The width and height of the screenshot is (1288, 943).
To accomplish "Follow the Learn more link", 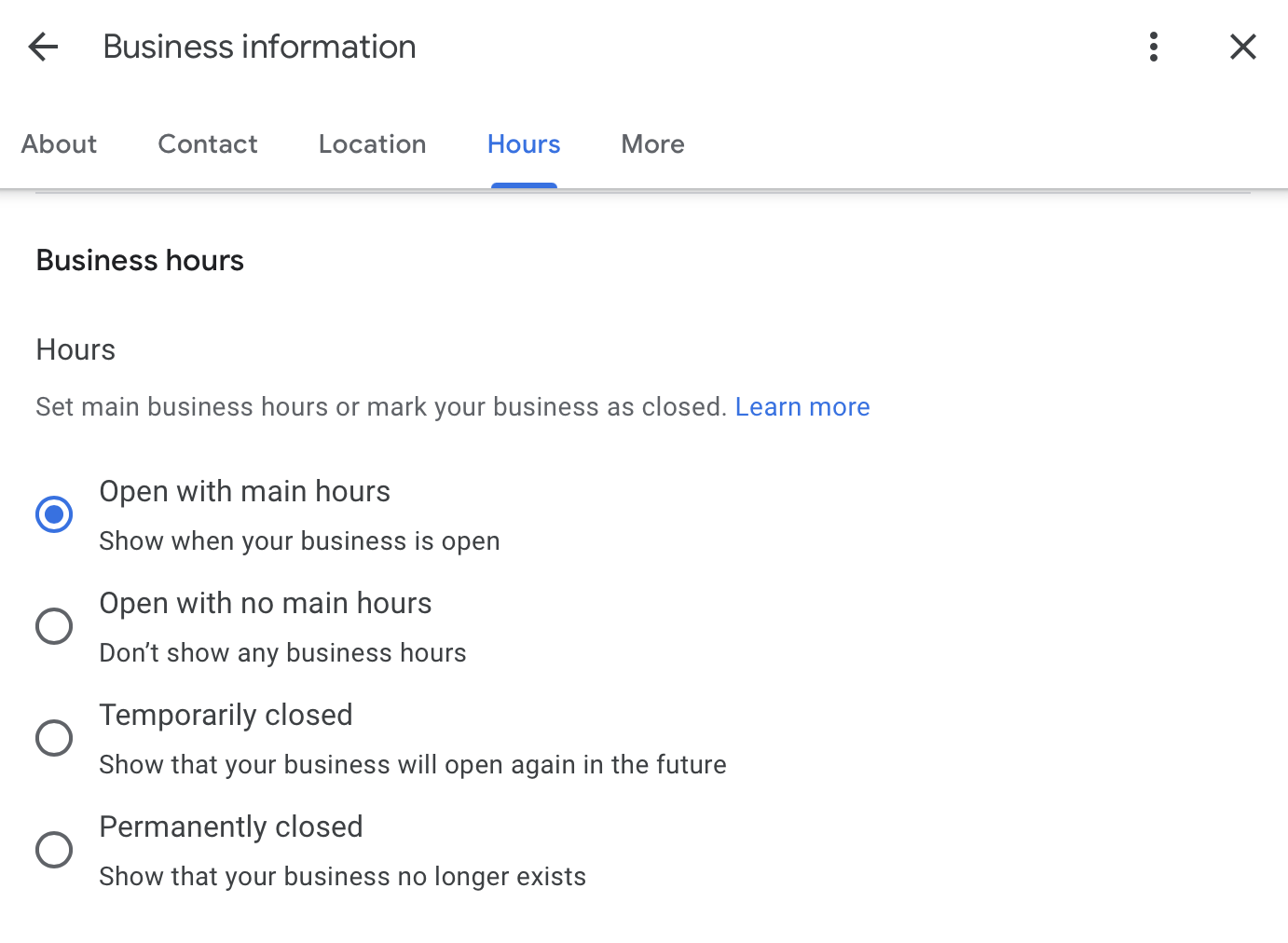I will coord(802,407).
